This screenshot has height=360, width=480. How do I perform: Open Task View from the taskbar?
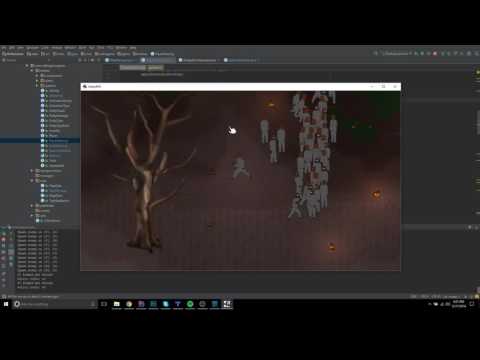(104, 304)
